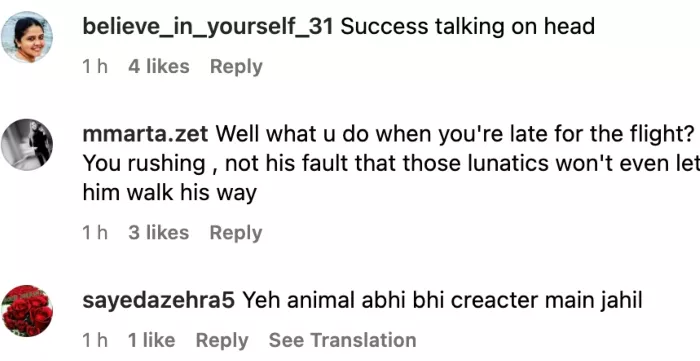Open believe_in_yourself_31 profile picture
This screenshot has width=700, height=361.
pyautogui.click(x=27, y=37)
